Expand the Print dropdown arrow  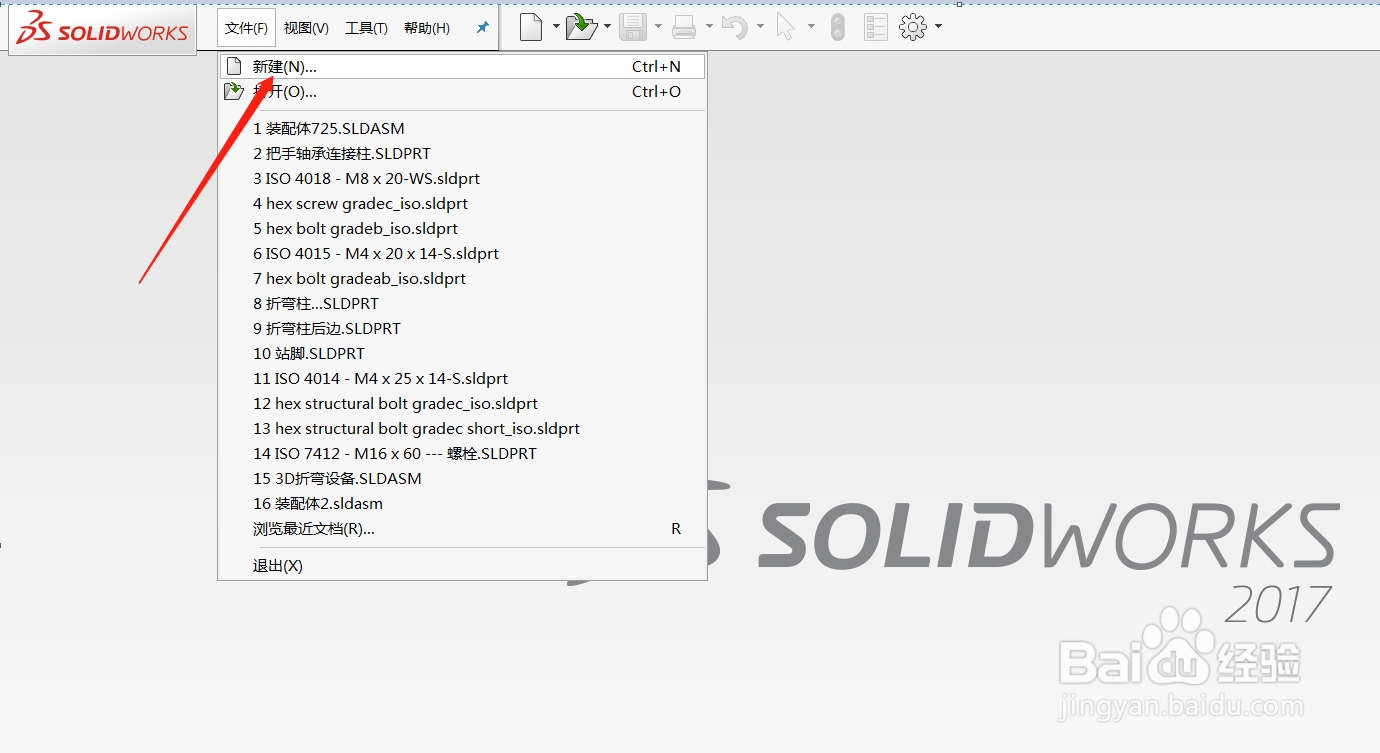pyautogui.click(x=709, y=27)
